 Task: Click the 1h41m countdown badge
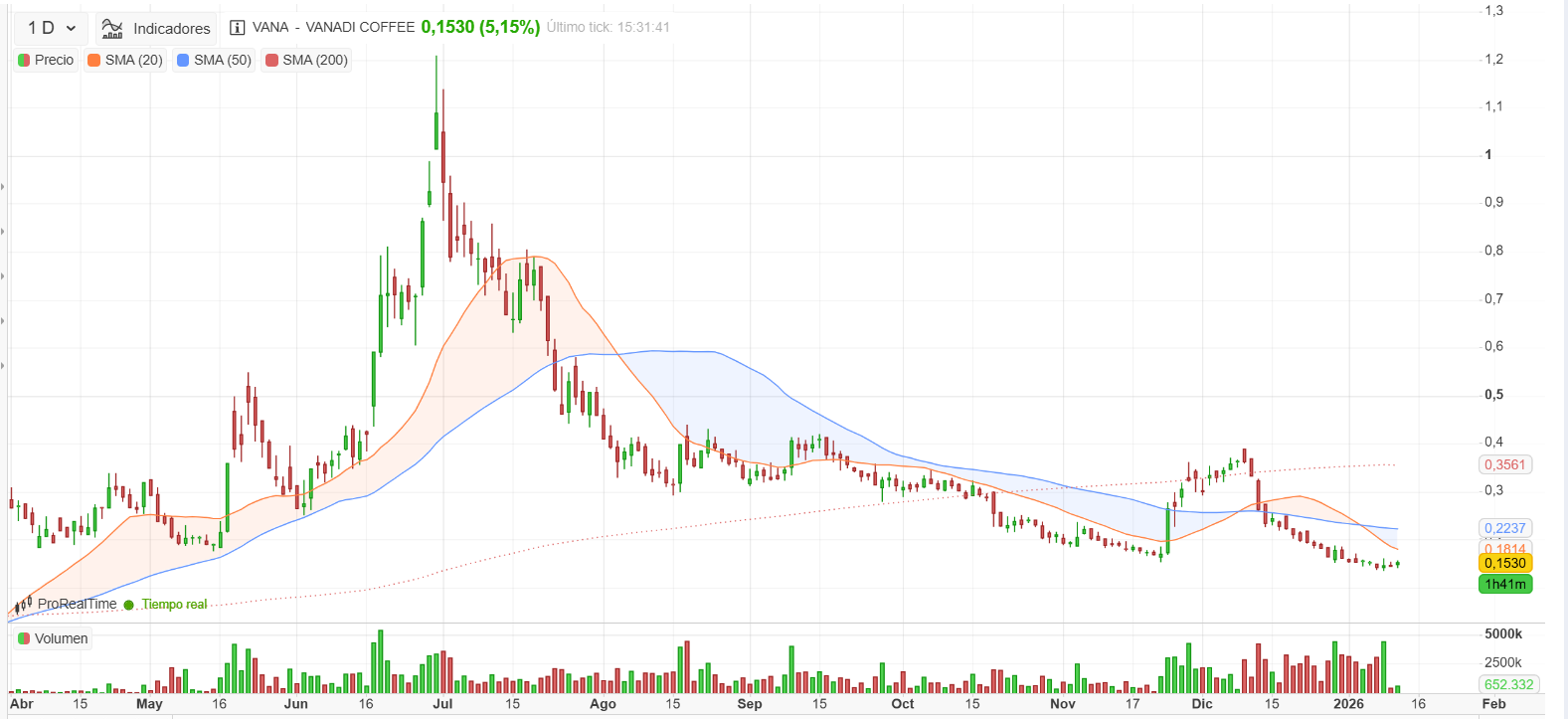tap(1505, 584)
